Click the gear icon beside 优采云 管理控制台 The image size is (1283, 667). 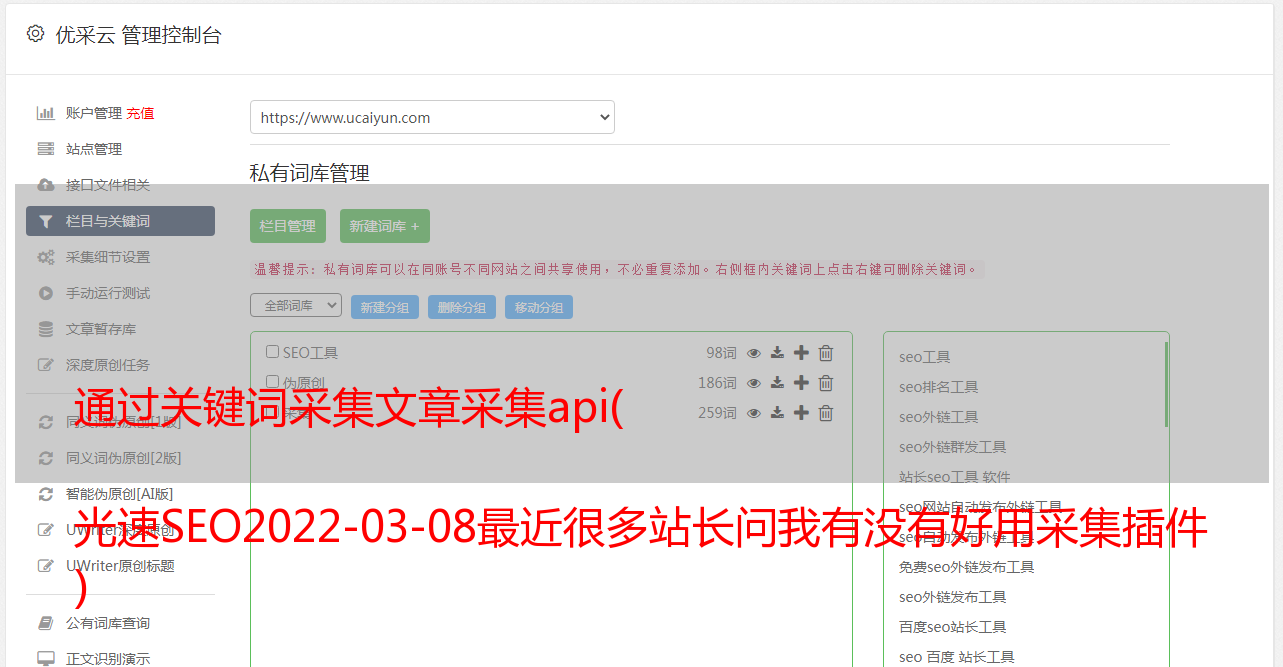click(36, 34)
